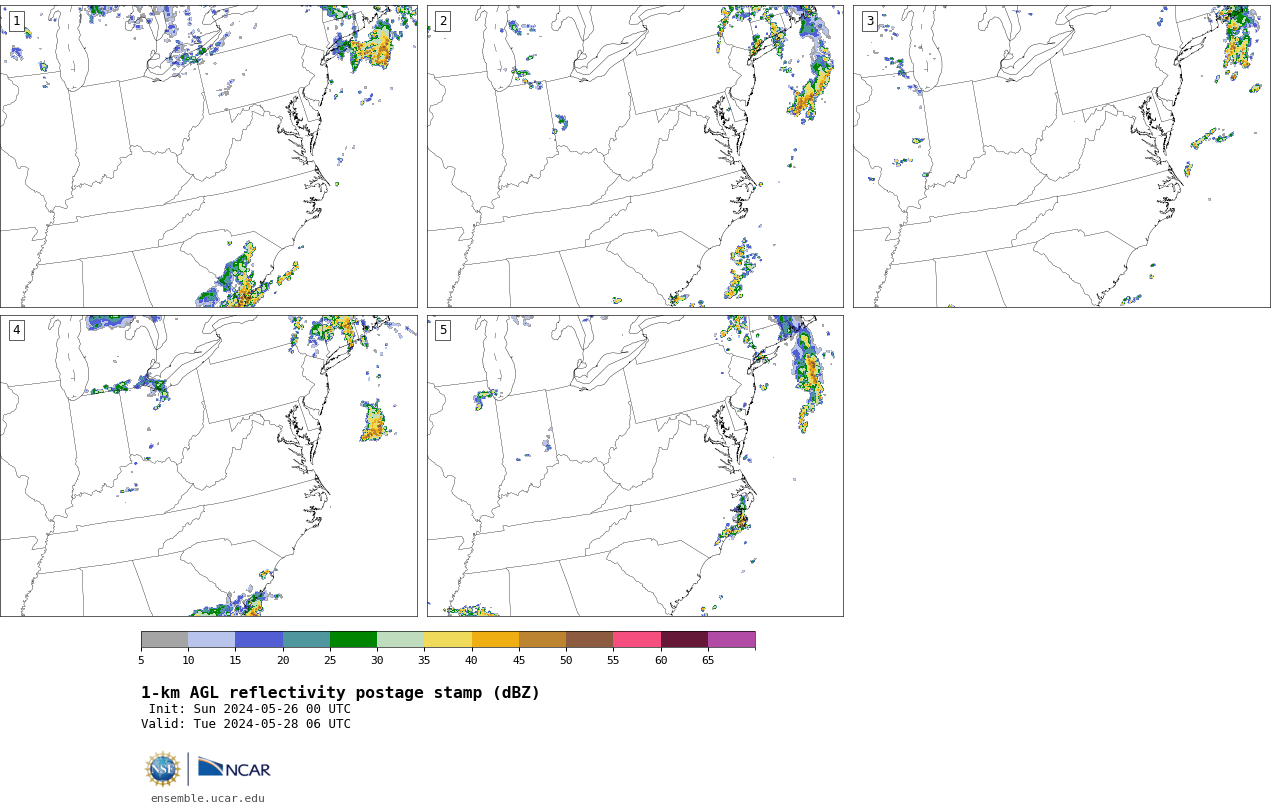Select the dark maroon 60-65 dBZ swatch
Screen dimensions: 1280x809
(x=684, y=640)
